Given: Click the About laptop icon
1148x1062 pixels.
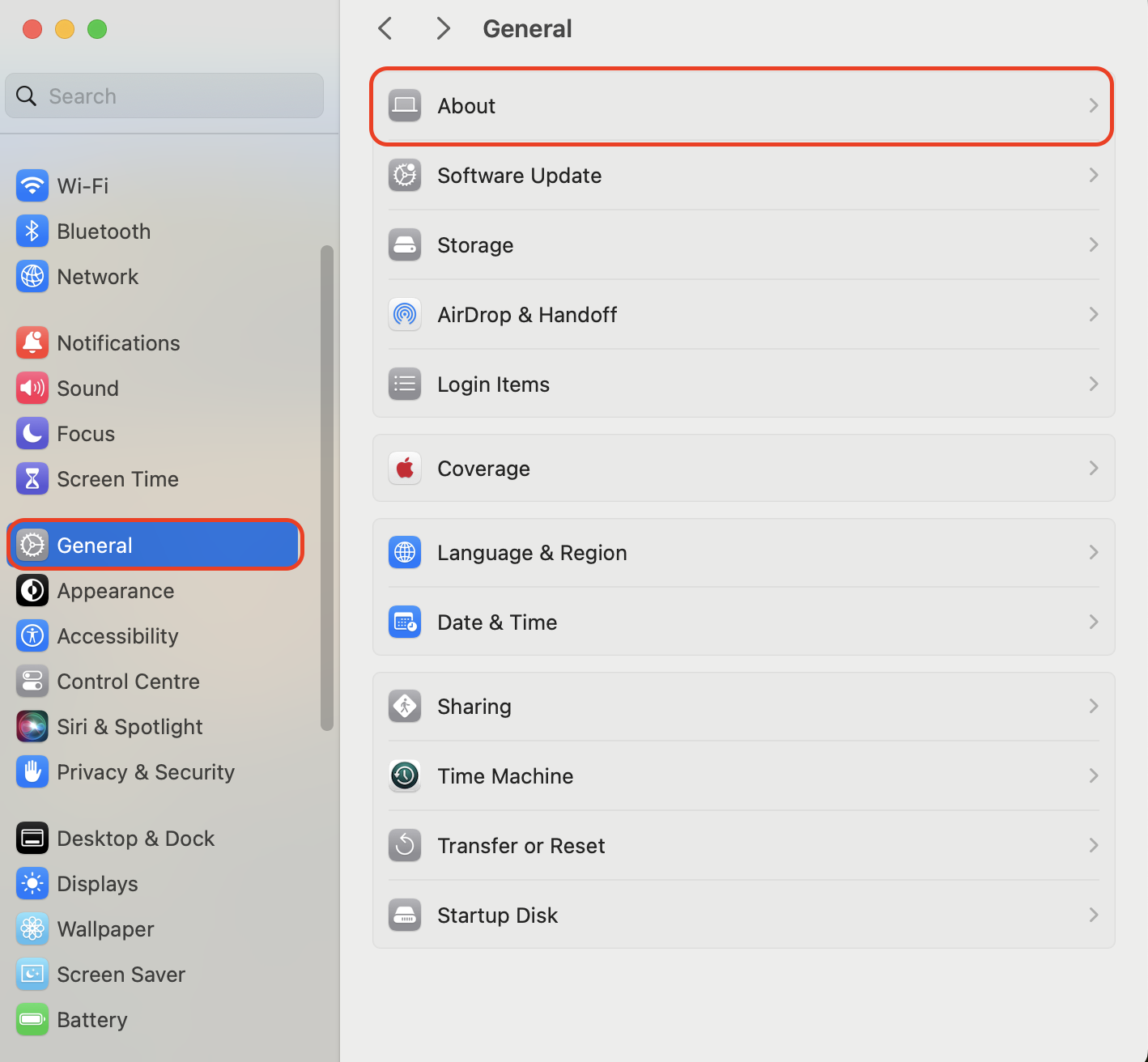Looking at the screenshot, I should (405, 106).
